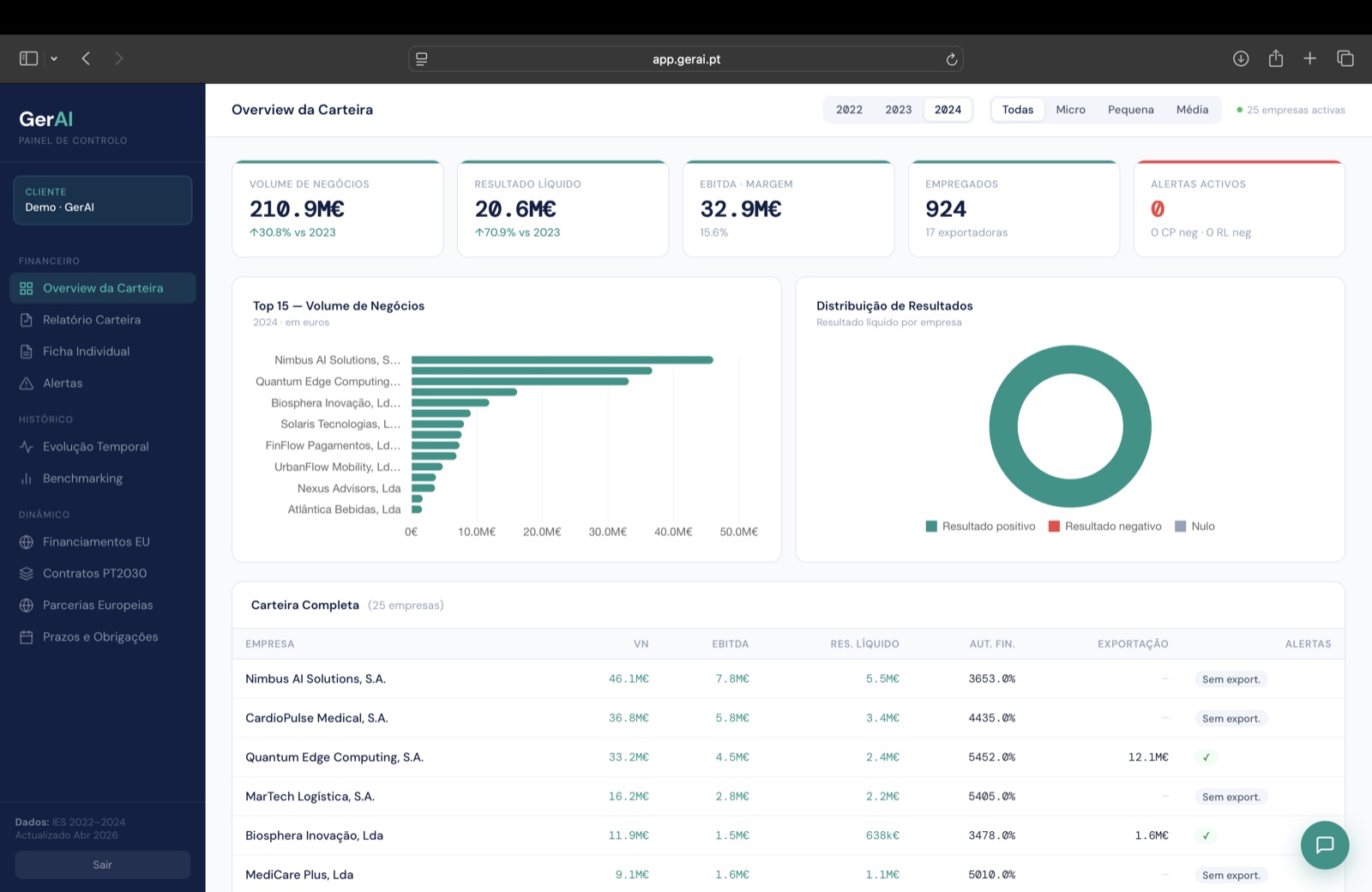Click the Contratos PT2030 layers icon
Viewport: 1372px width, 892px height.
(27, 574)
